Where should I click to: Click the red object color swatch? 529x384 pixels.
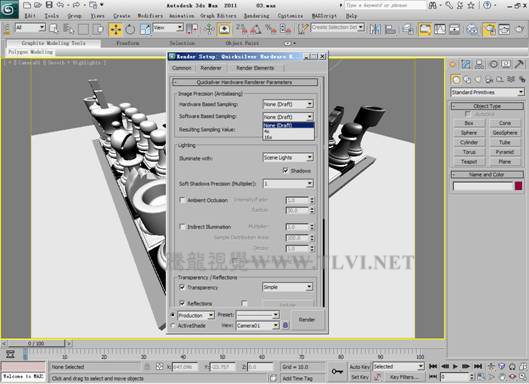pyautogui.click(x=519, y=186)
